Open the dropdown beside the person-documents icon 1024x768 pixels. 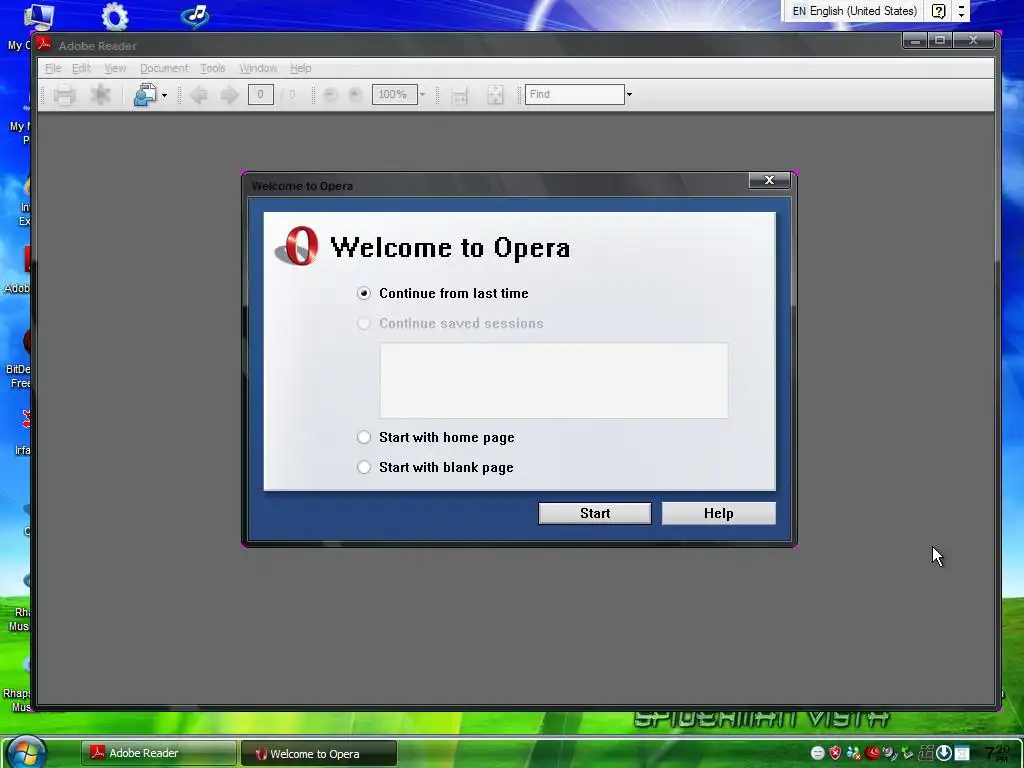pyautogui.click(x=165, y=95)
